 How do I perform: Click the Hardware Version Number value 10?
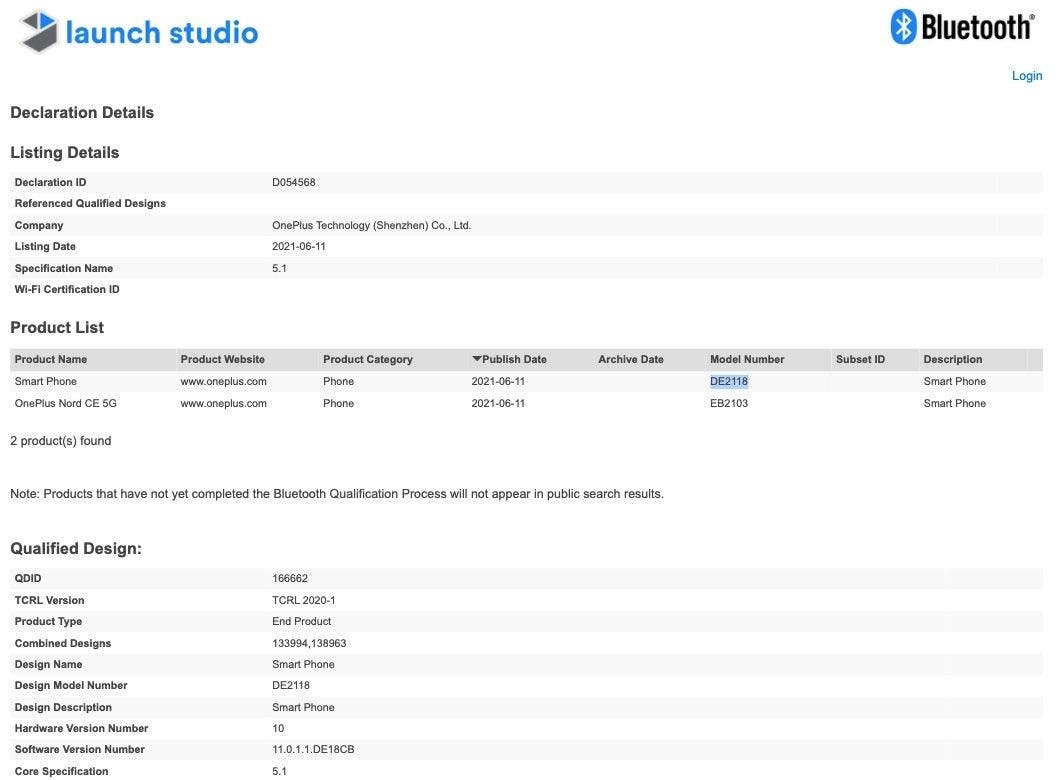click(x=278, y=728)
